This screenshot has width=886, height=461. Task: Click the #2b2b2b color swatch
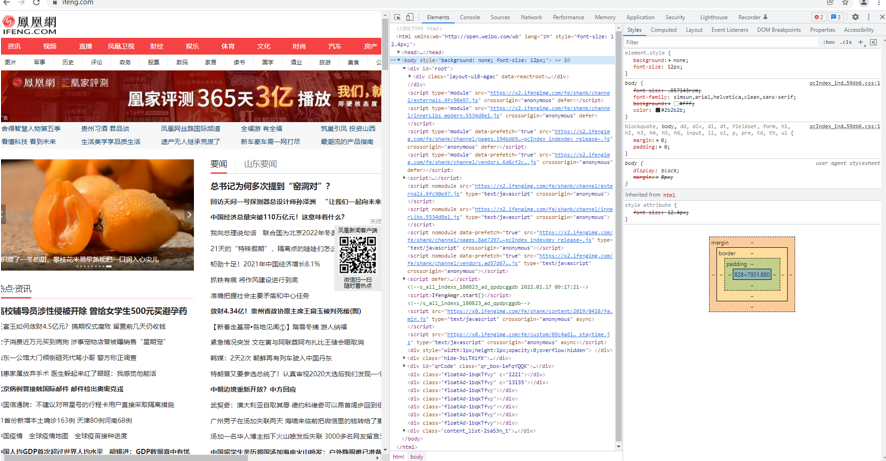658,110
